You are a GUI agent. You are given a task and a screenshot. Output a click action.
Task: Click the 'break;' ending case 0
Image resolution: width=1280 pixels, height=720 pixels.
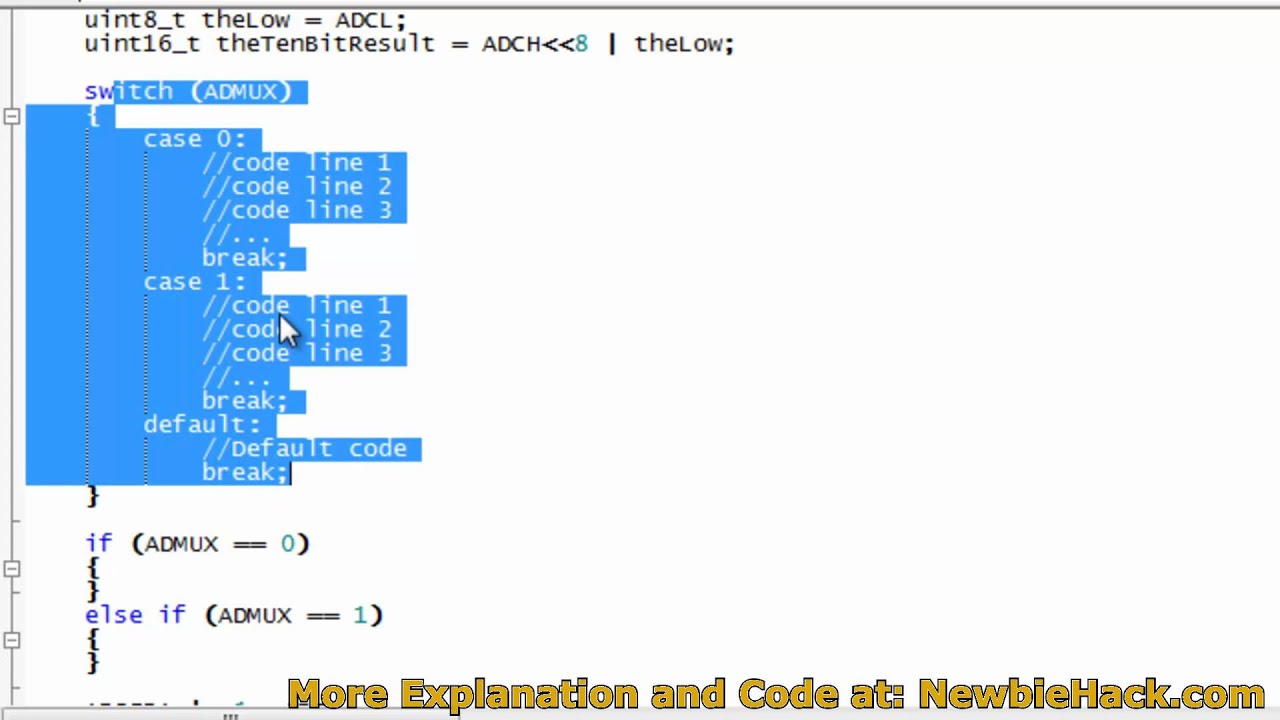[x=245, y=258]
